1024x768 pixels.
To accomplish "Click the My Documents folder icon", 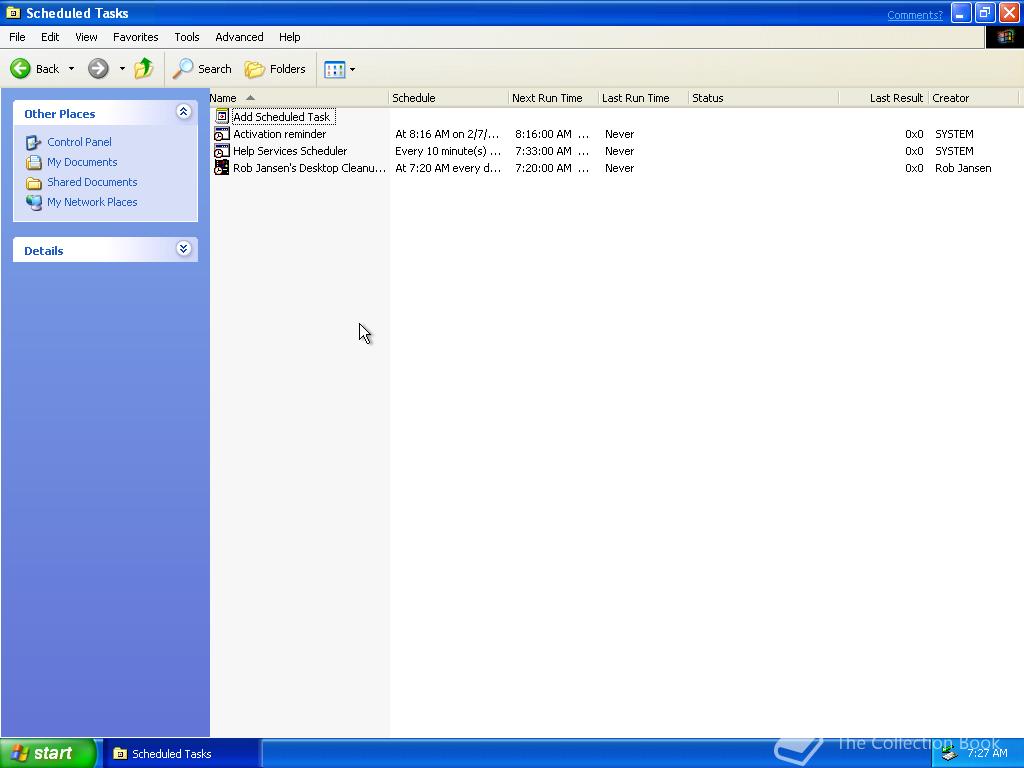I will pyautogui.click(x=33, y=163).
